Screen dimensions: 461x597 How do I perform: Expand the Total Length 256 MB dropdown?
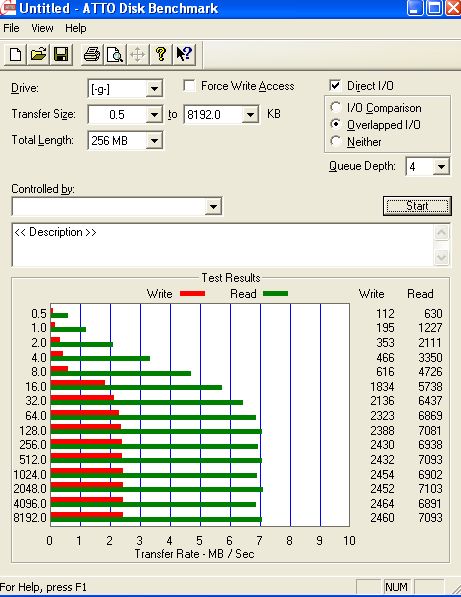pos(154,140)
